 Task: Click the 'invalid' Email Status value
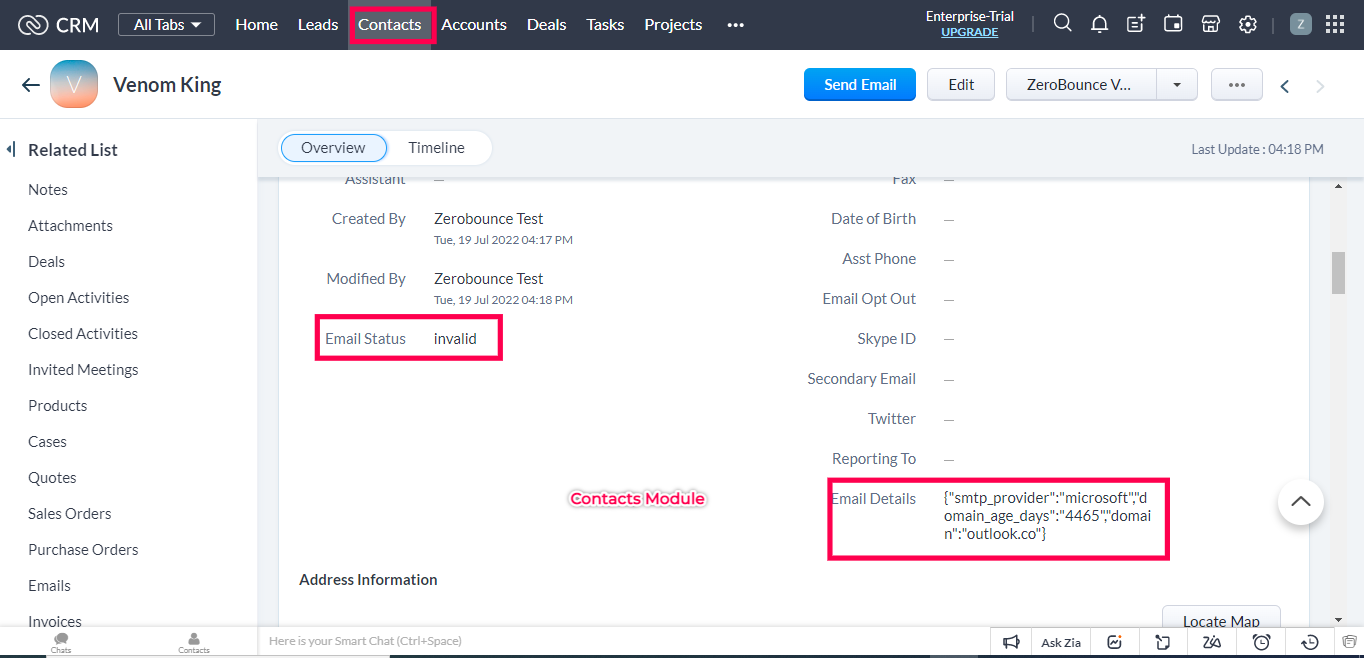455,338
